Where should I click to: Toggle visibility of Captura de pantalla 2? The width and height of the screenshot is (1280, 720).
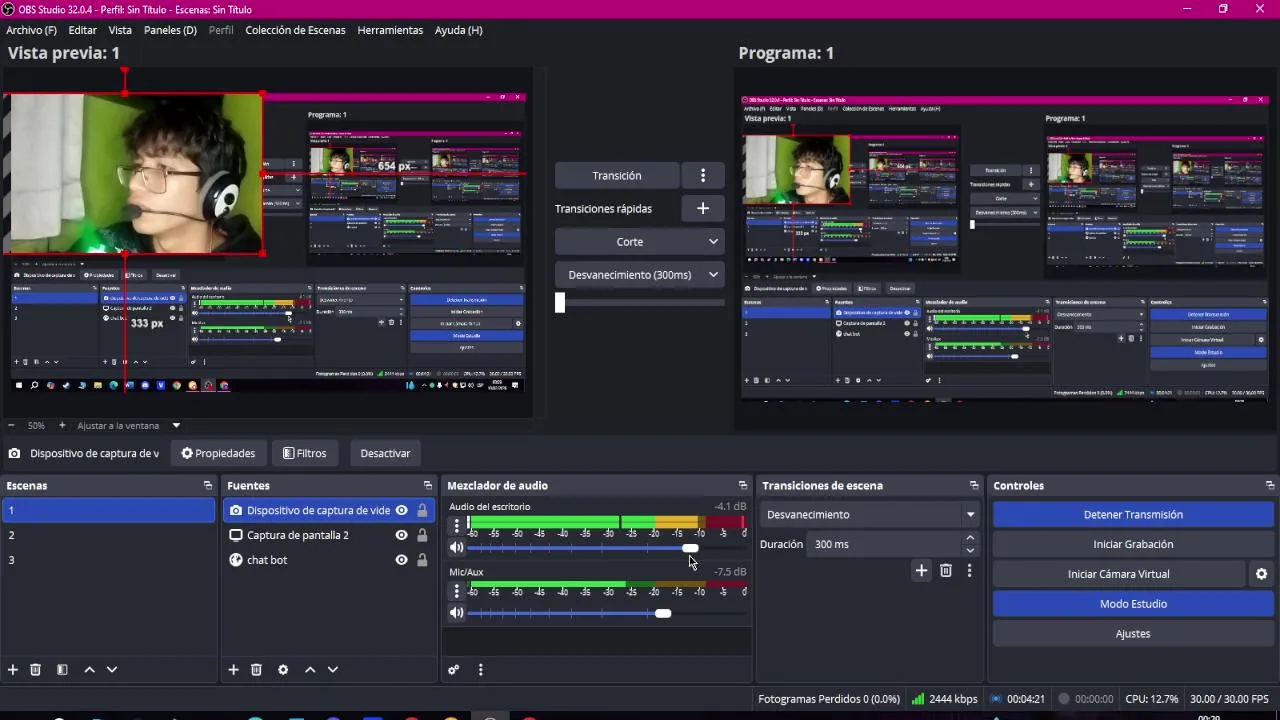[x=401, y=535]
